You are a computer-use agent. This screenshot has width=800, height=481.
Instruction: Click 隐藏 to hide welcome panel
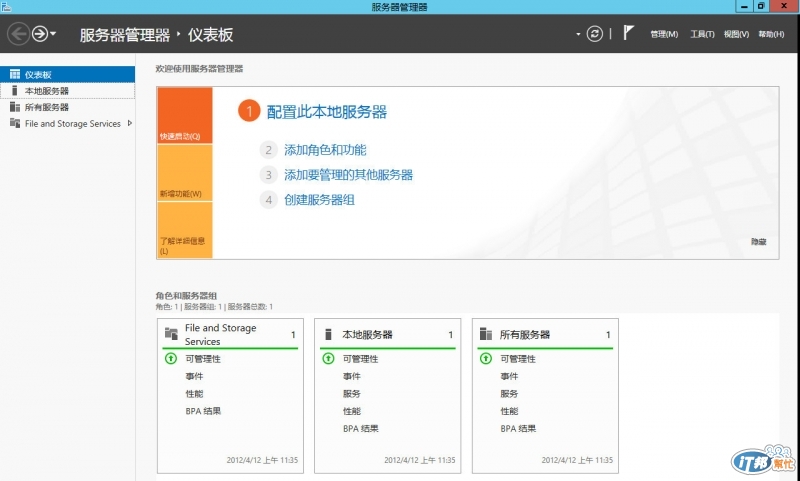759,242
